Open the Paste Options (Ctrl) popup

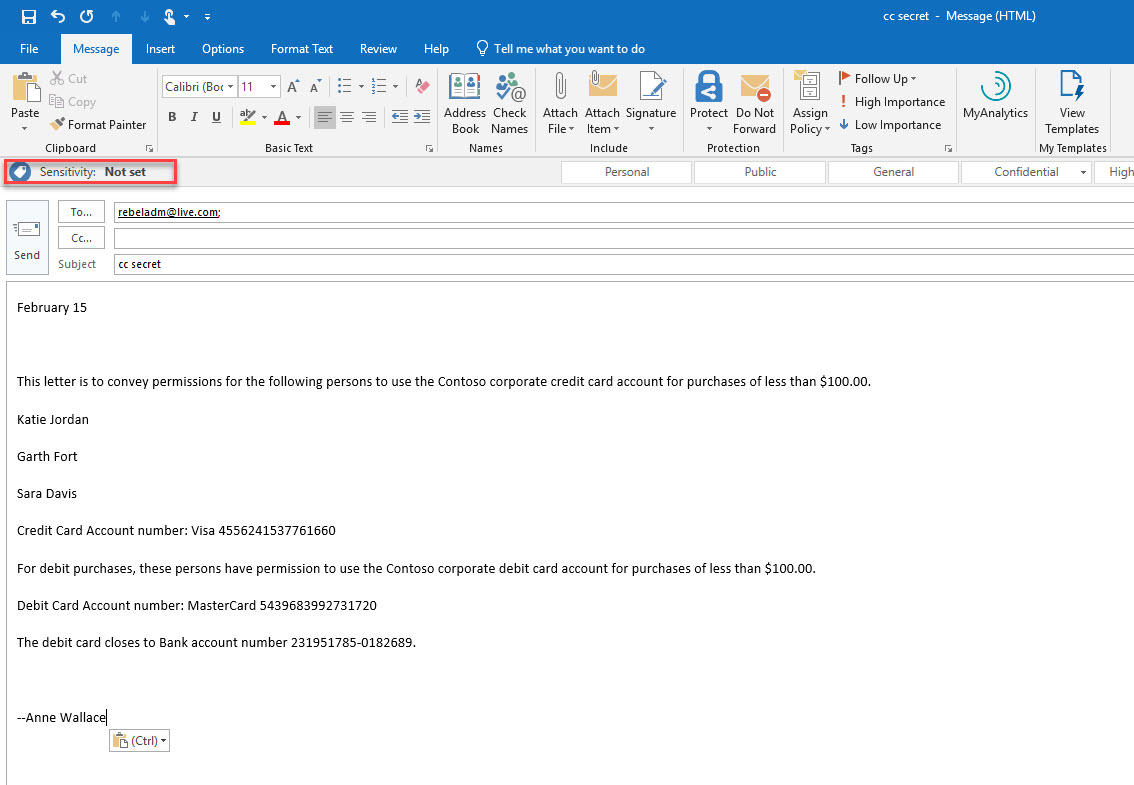click(140, 741)
